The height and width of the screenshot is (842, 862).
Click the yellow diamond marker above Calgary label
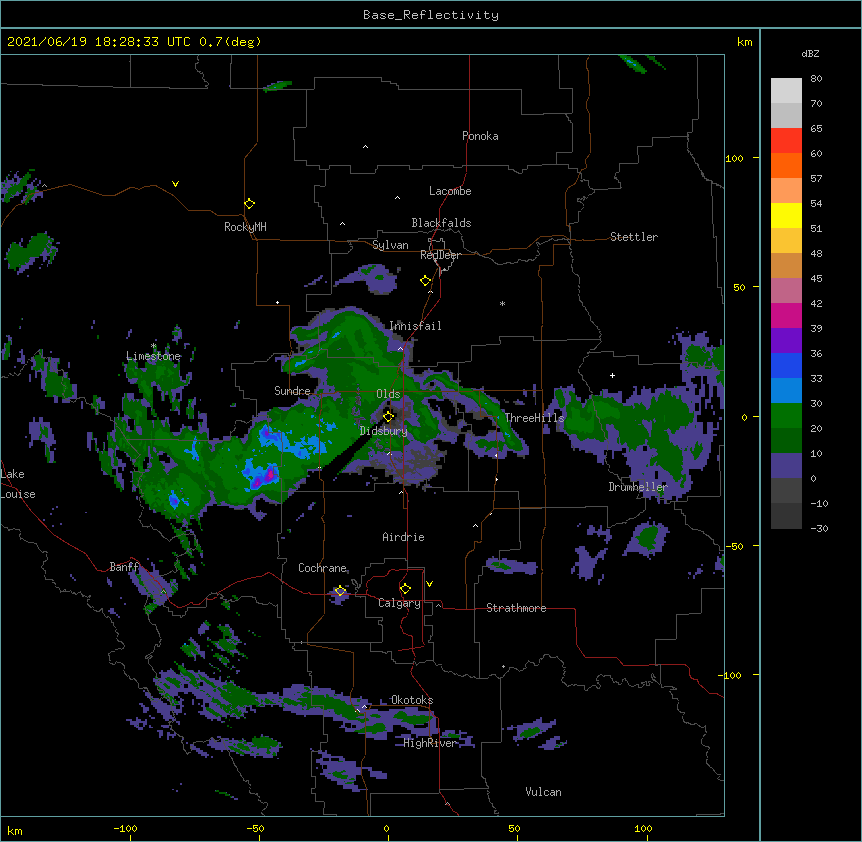click(x=405, y=589)
